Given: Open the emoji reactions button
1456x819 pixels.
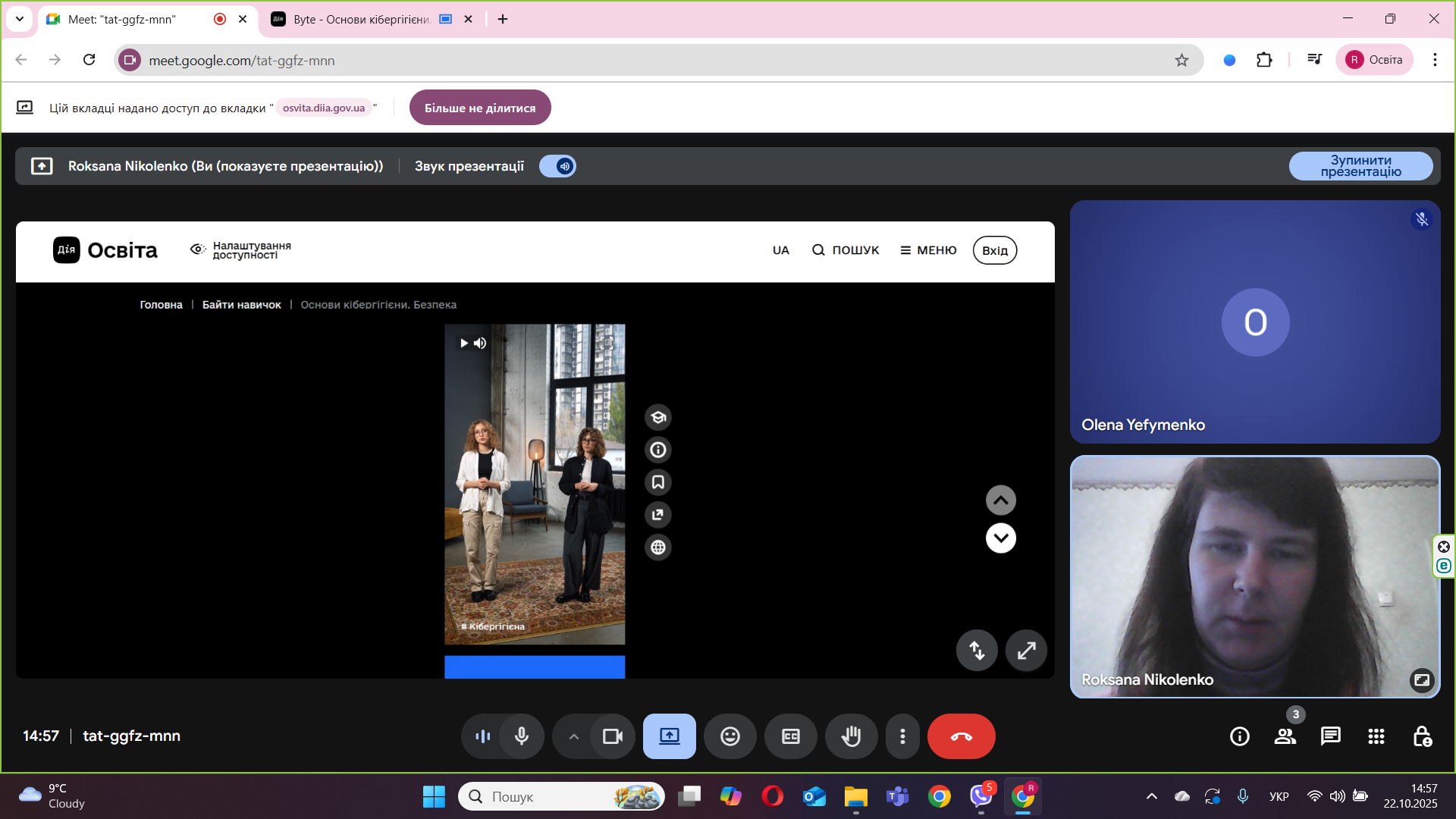Looking at the screenshot, I should [x=730, y=736].
